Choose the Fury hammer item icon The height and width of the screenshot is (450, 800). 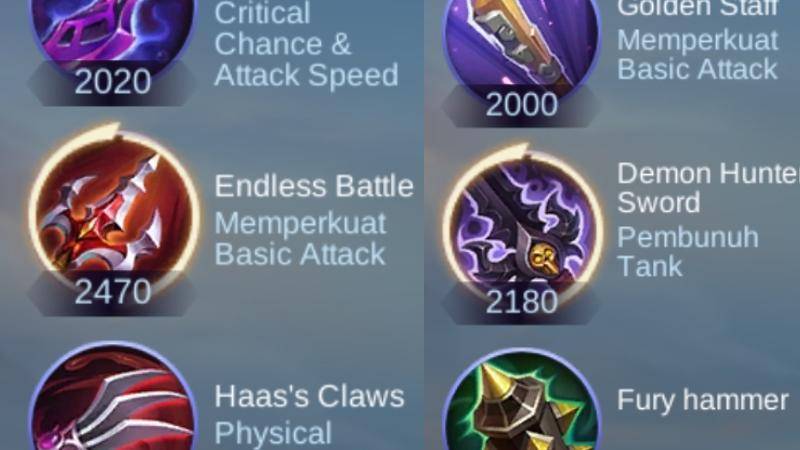pyautogui.click(x=523, y=401)
